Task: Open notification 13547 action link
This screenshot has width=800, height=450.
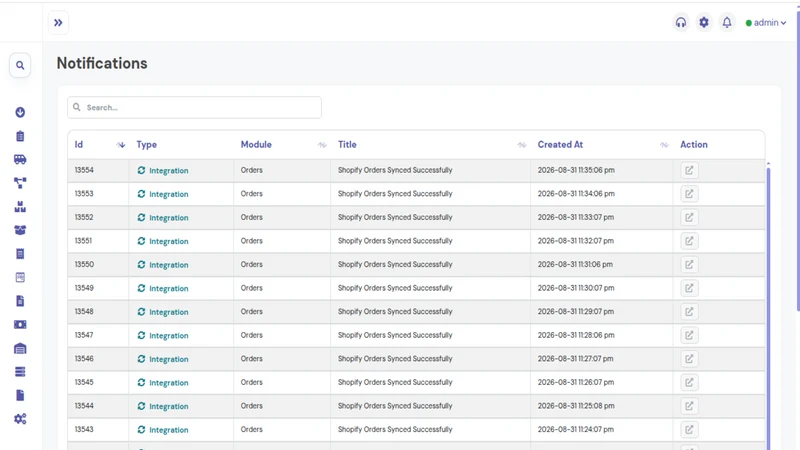Action: coord(689,335)
